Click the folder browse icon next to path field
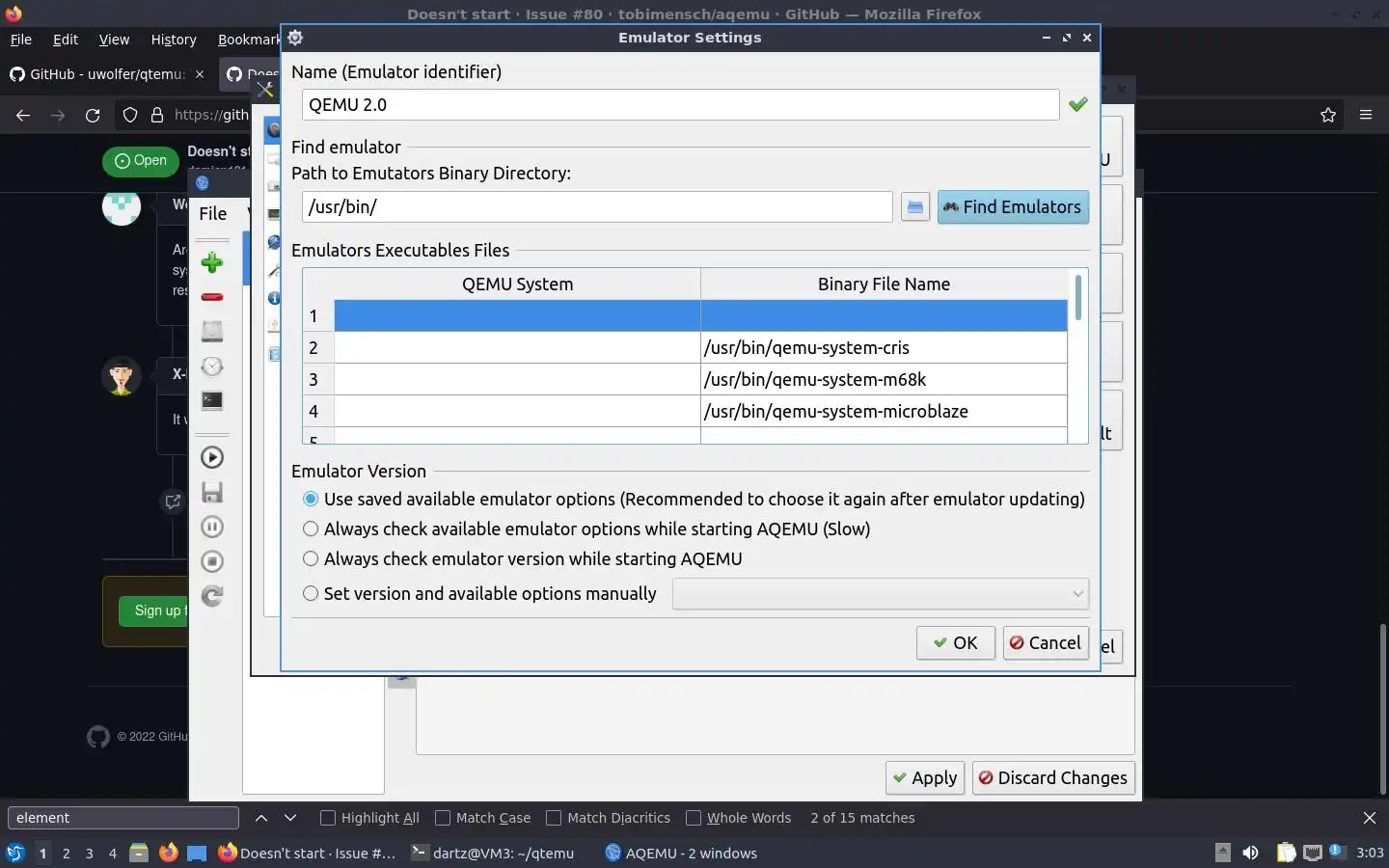This screenshot has width=1389, height=868. 915,207
